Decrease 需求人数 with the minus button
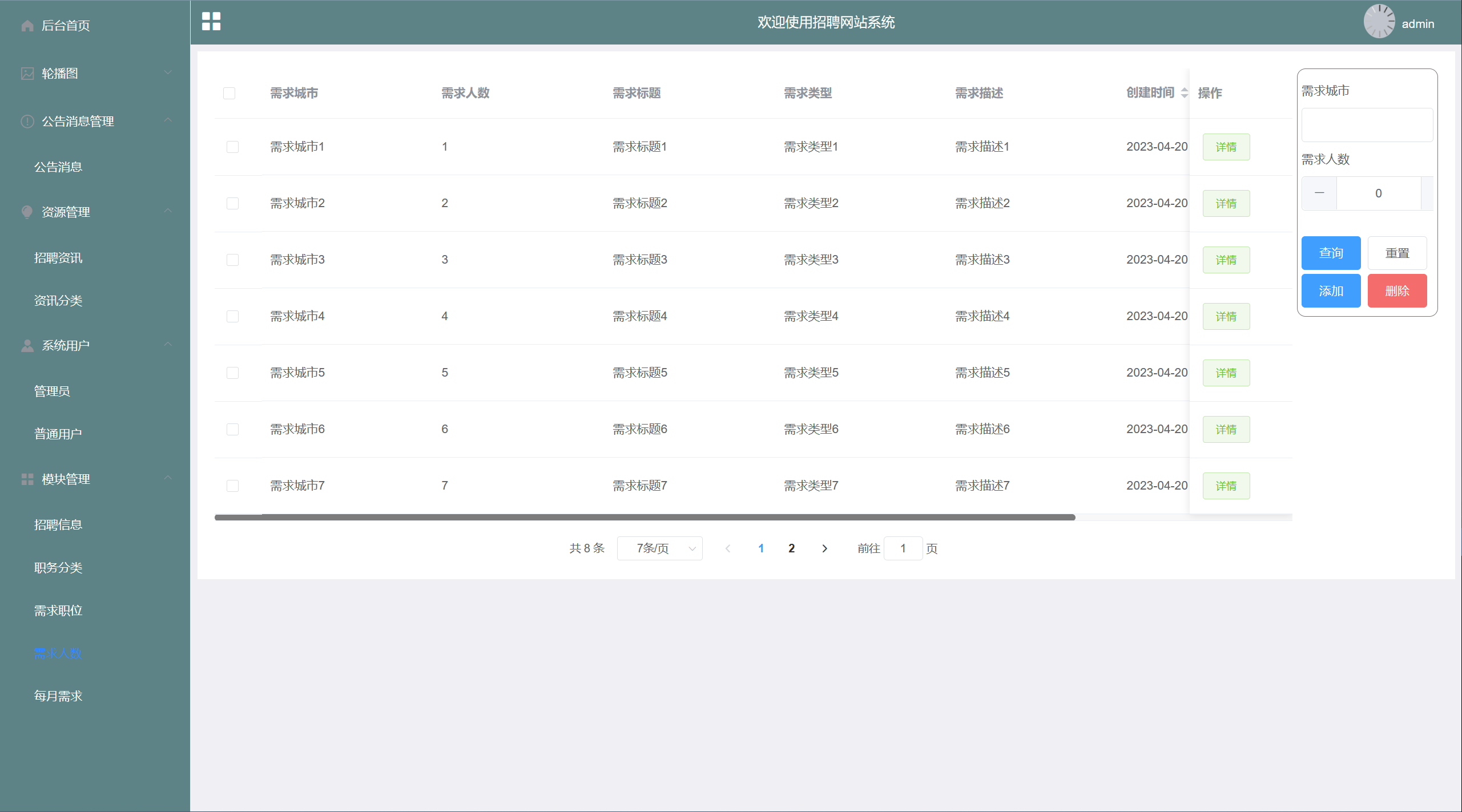1462x812 pixels. [x=1319, y=193]
